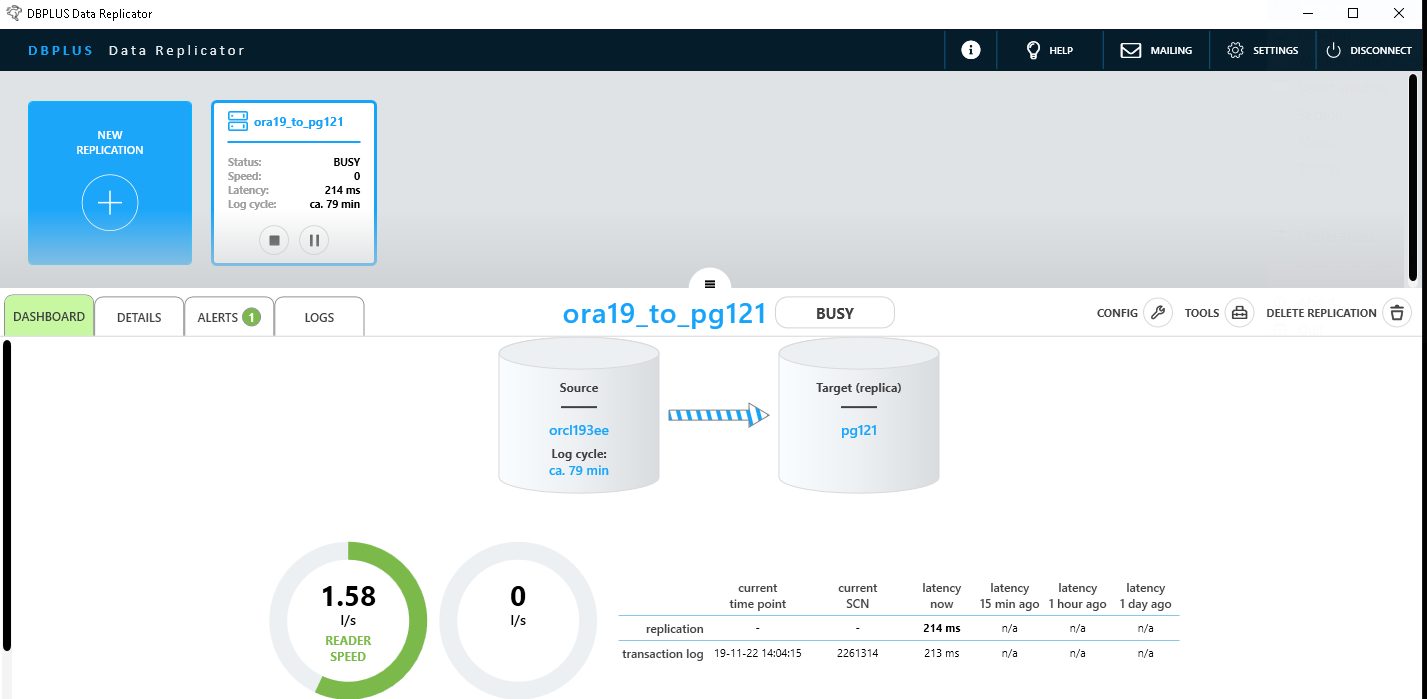Minimize the DBPLUS Data Replicator window
The image size is (1427, 699).
pyautogui.click(x=1307, y=13)
